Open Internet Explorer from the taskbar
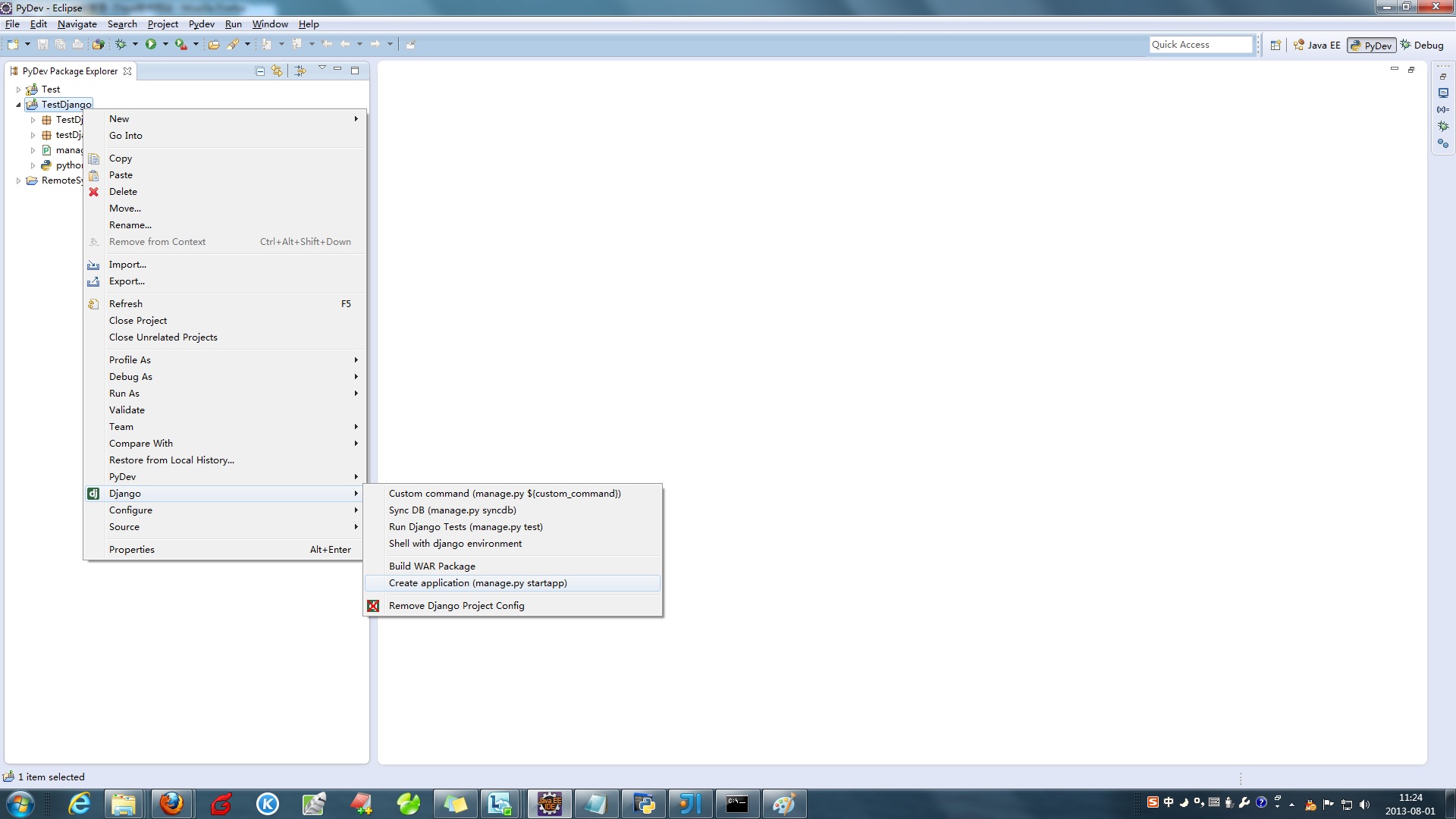Image resolution: width=1456 pixels, height=819 pixels. tap(79, 803)
